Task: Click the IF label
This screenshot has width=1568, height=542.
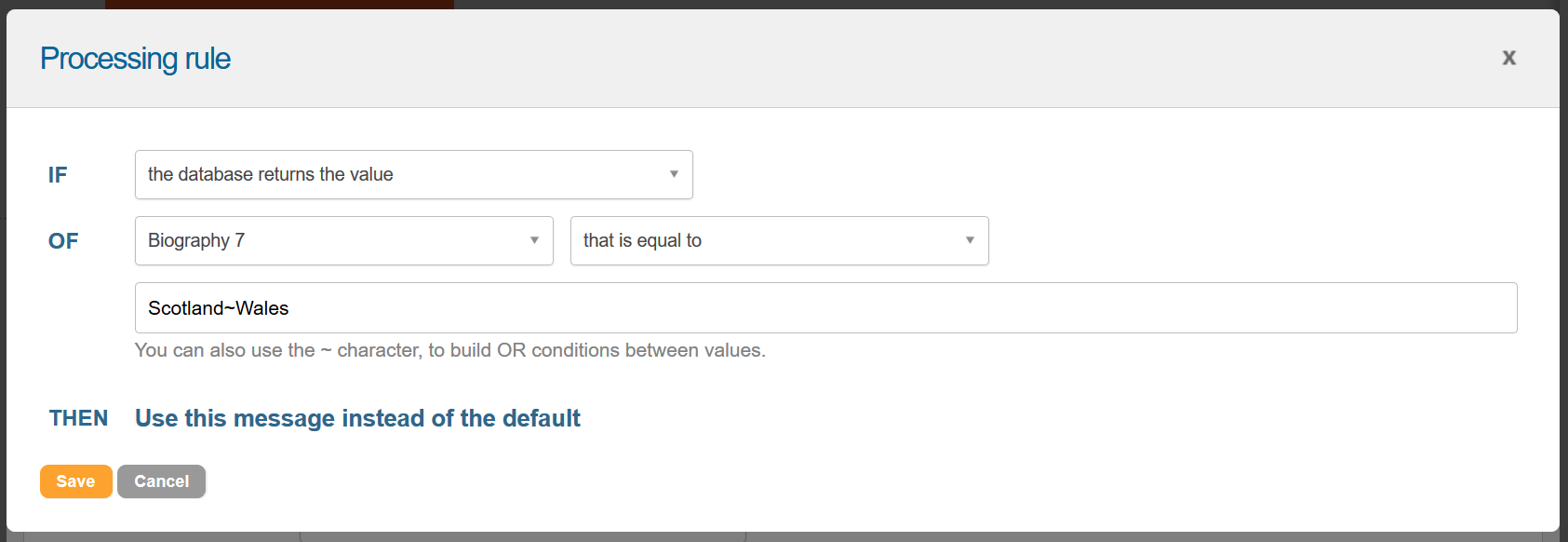Action: 58,175
